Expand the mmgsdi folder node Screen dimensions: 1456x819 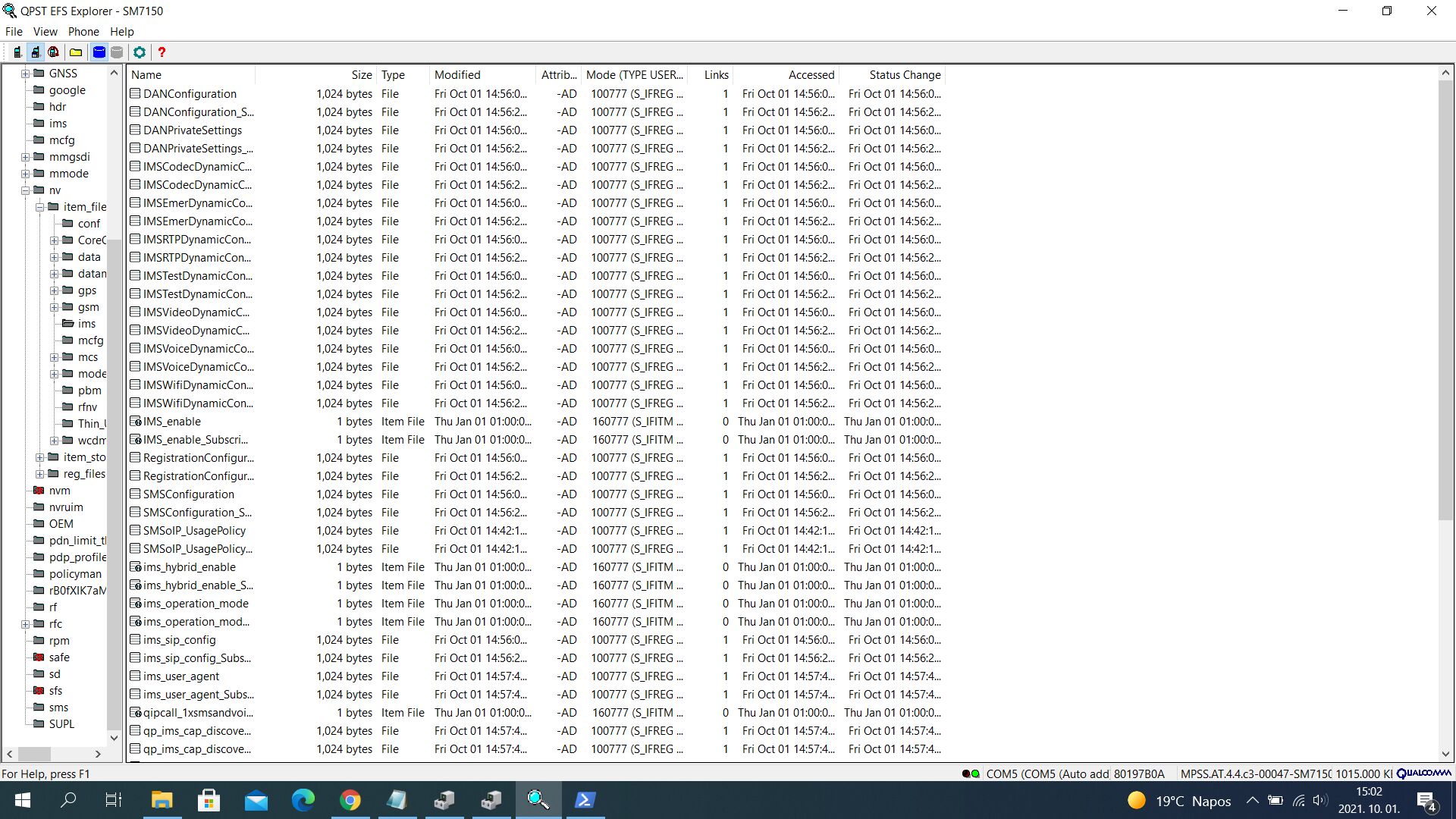click(x=25, y=157)
